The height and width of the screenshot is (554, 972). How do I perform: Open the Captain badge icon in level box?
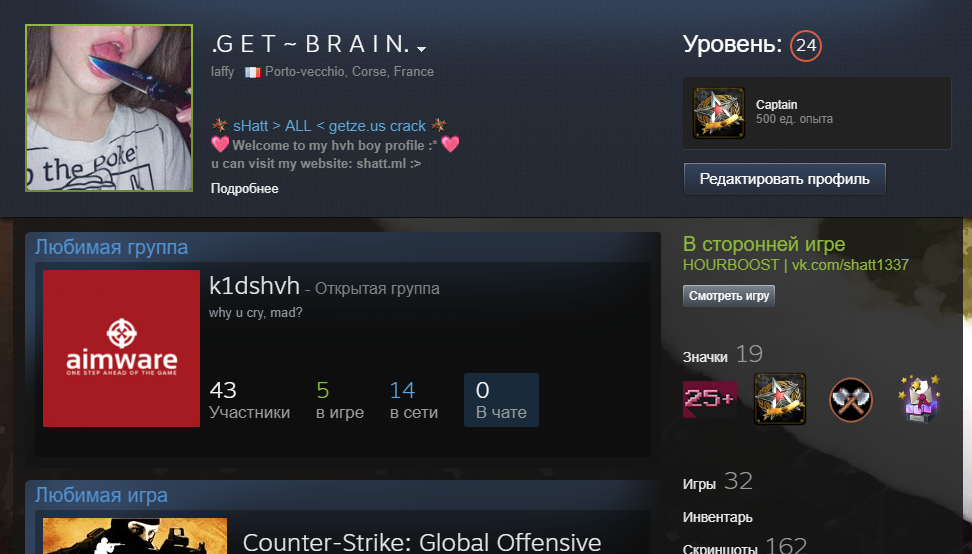point(718,113)
